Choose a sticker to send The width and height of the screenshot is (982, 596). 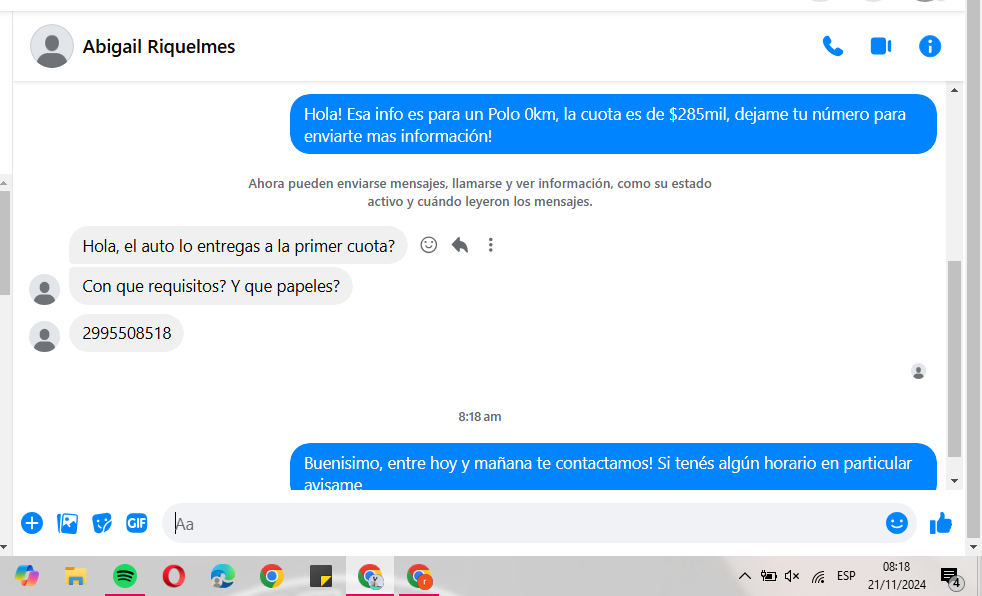[x=102, y=523]
